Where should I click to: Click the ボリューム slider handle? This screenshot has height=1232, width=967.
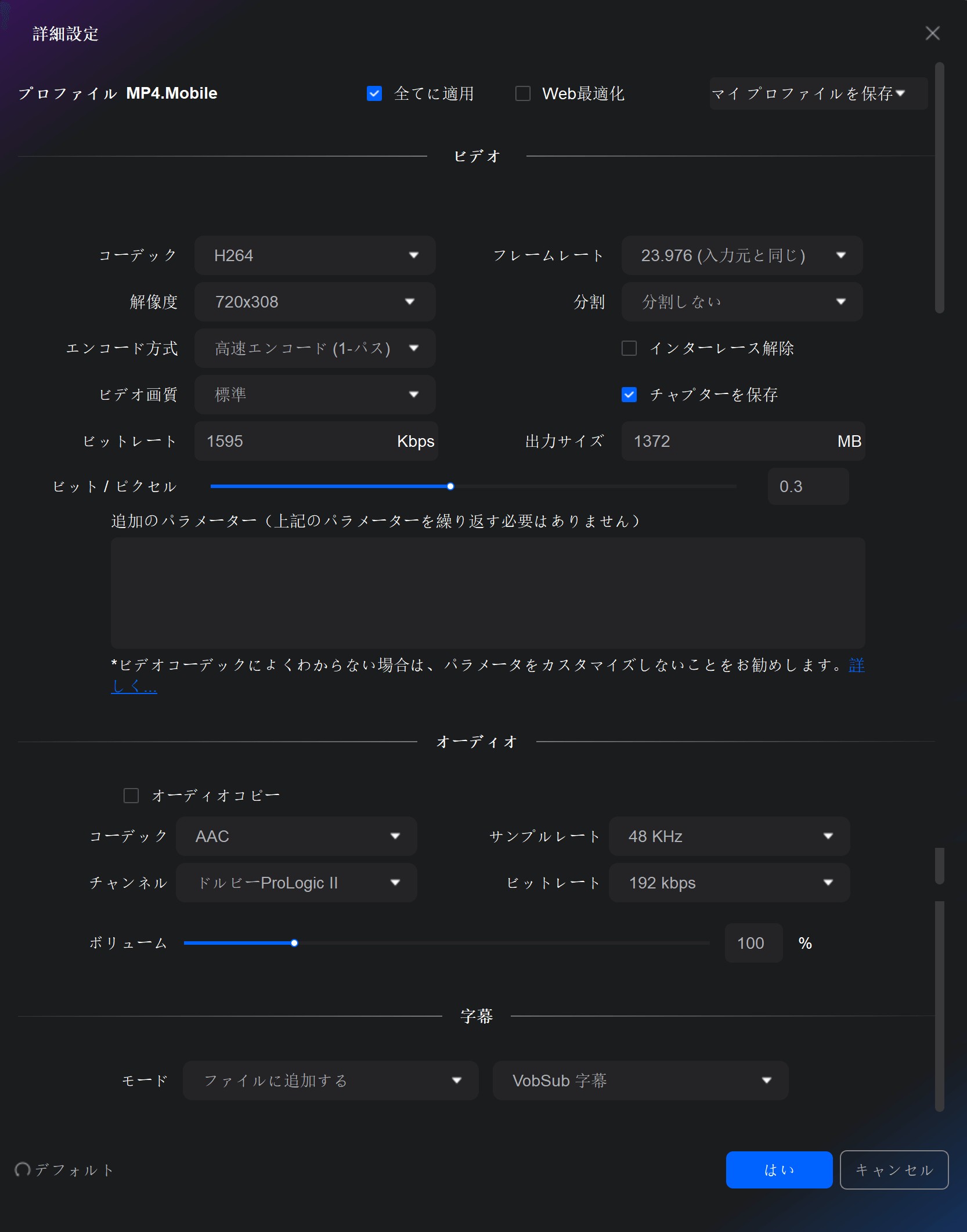pos(294,943)
